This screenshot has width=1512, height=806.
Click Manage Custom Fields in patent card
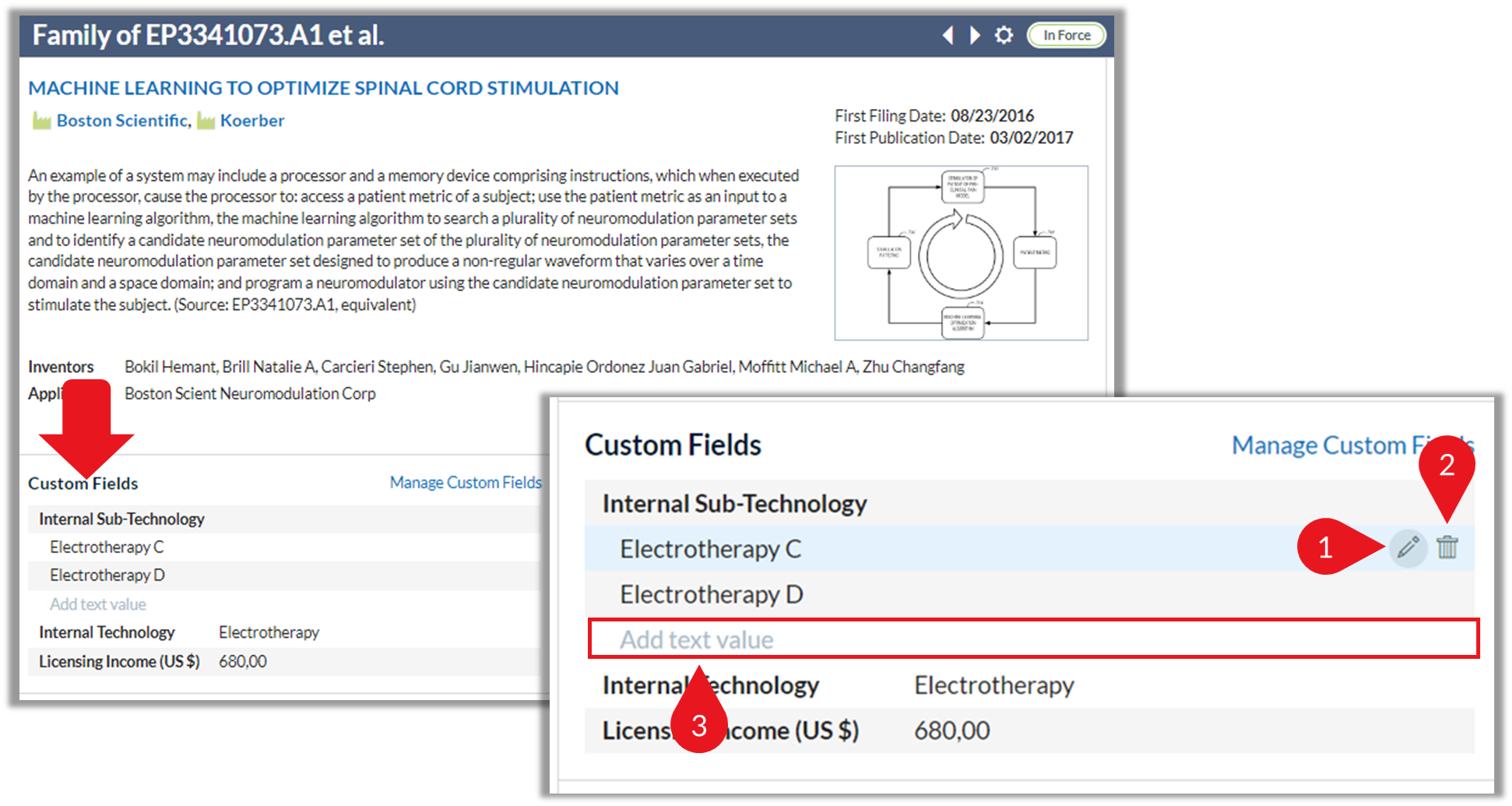click(x=465, y=483)
